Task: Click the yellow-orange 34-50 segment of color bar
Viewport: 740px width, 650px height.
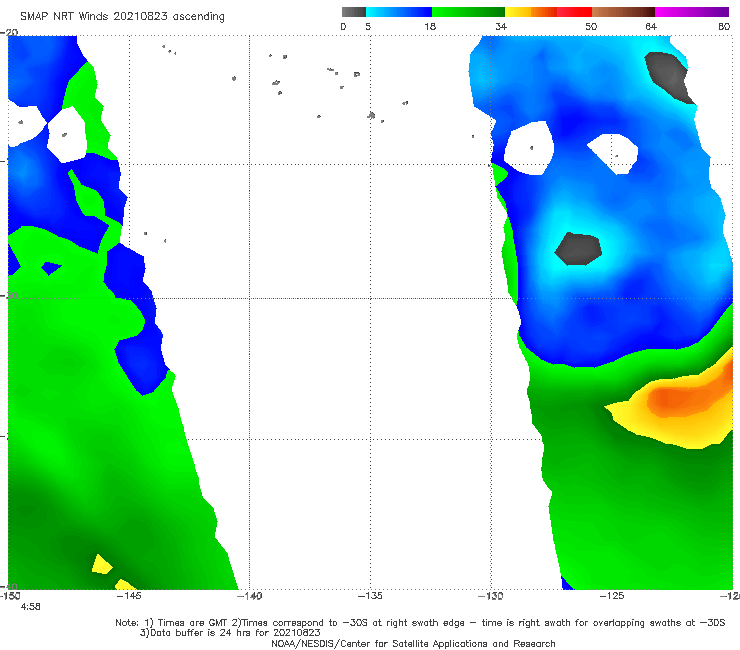Action: click(x=548, y=12)
